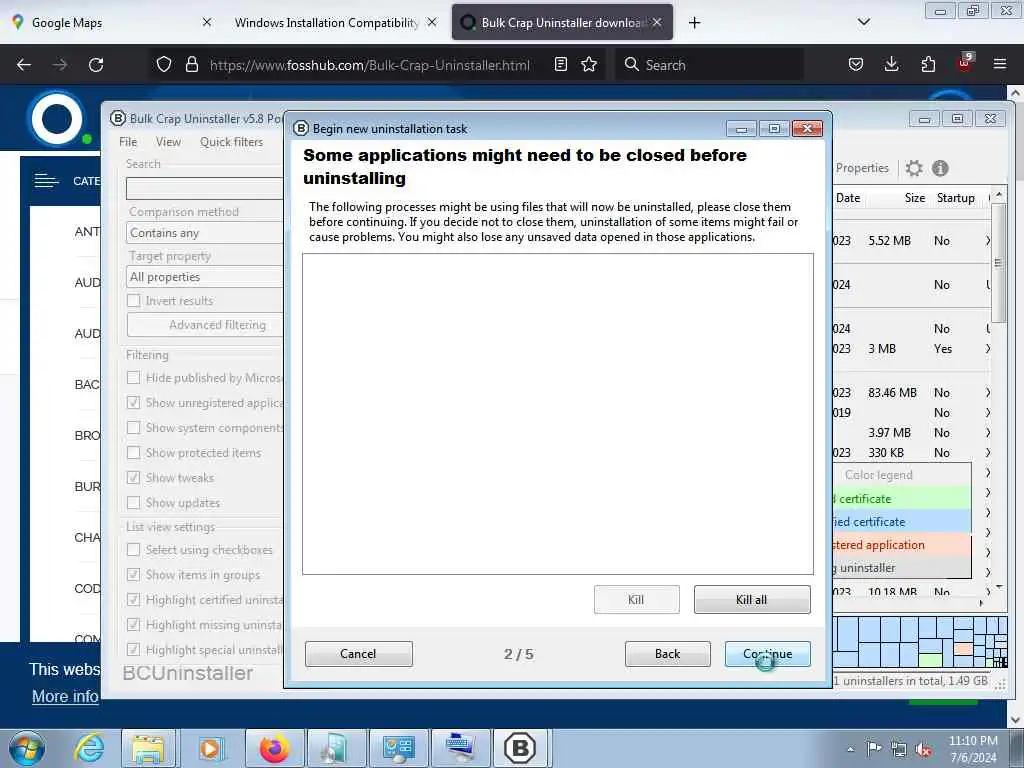Bookmark this page with the star icon

tap(589, 65)
